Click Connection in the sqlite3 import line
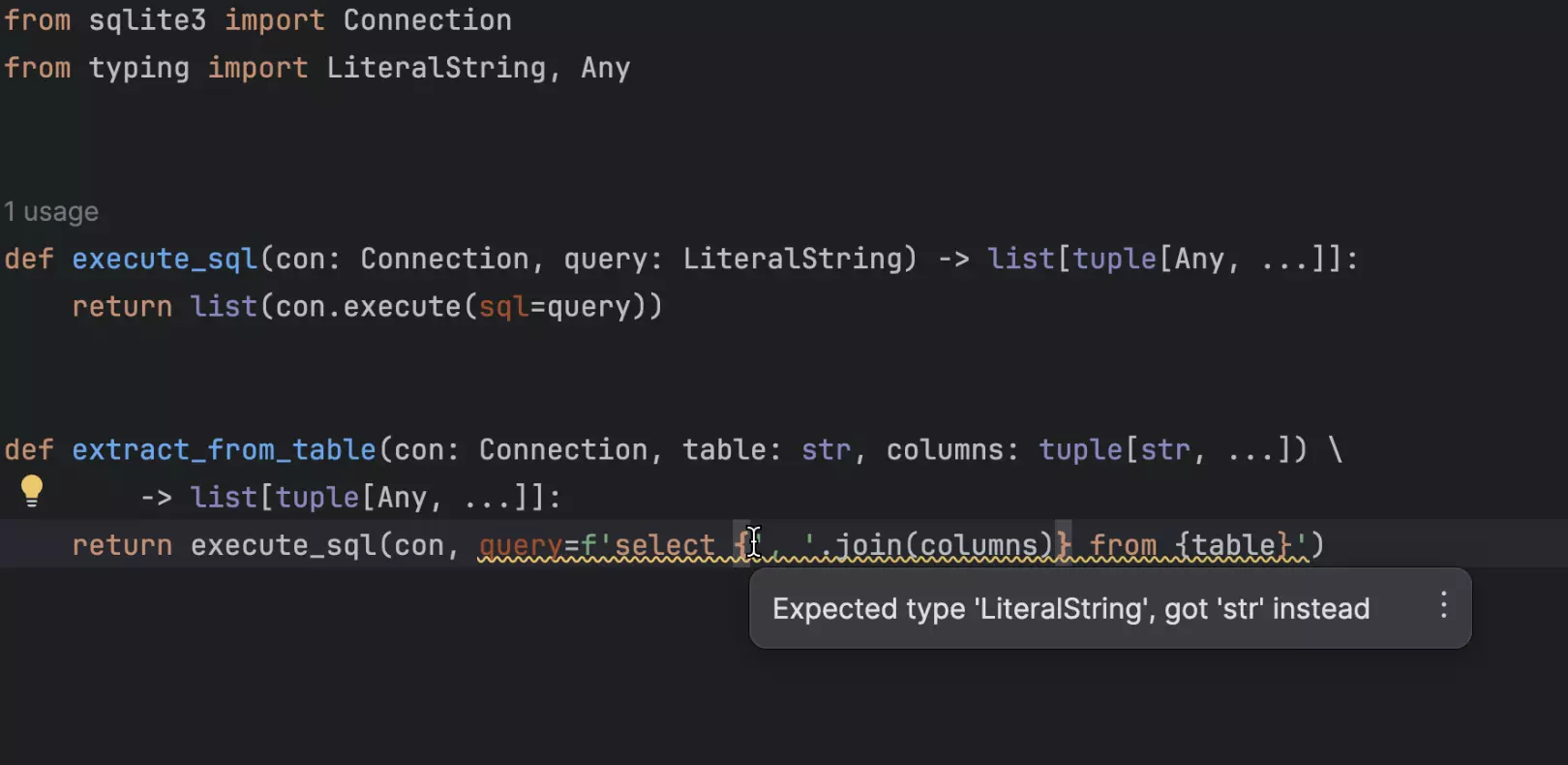1568x765 pixels. pos(427,20)
